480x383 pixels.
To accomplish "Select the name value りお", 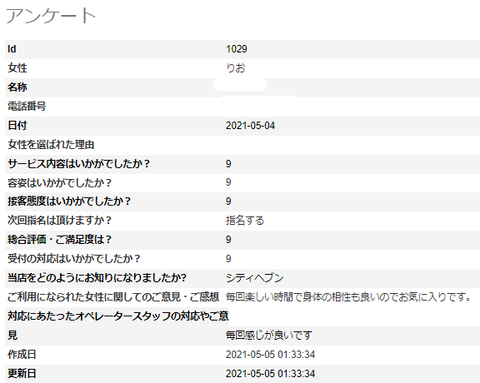I will click(x=235, y=68).
